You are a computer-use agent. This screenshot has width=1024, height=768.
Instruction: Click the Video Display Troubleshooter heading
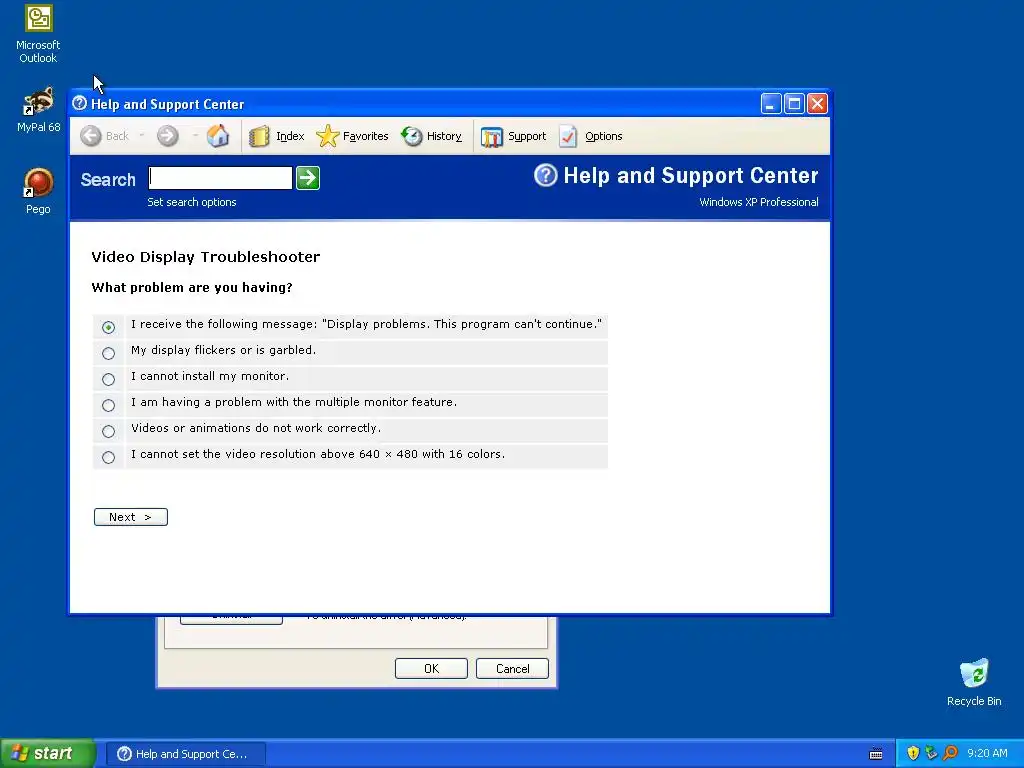click(206, 257)
